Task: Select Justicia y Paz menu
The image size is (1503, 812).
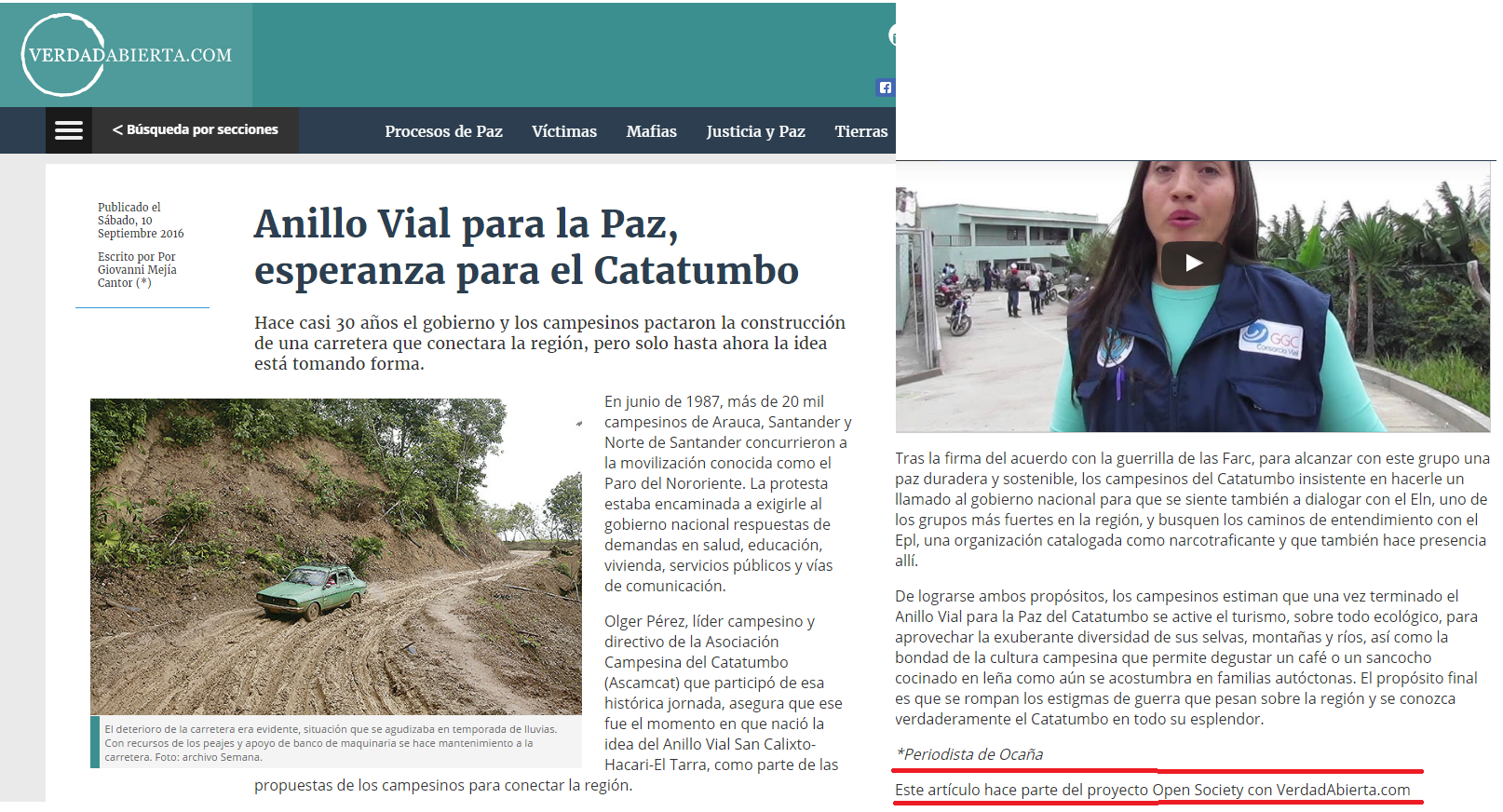Action: [x=755, y=131]
